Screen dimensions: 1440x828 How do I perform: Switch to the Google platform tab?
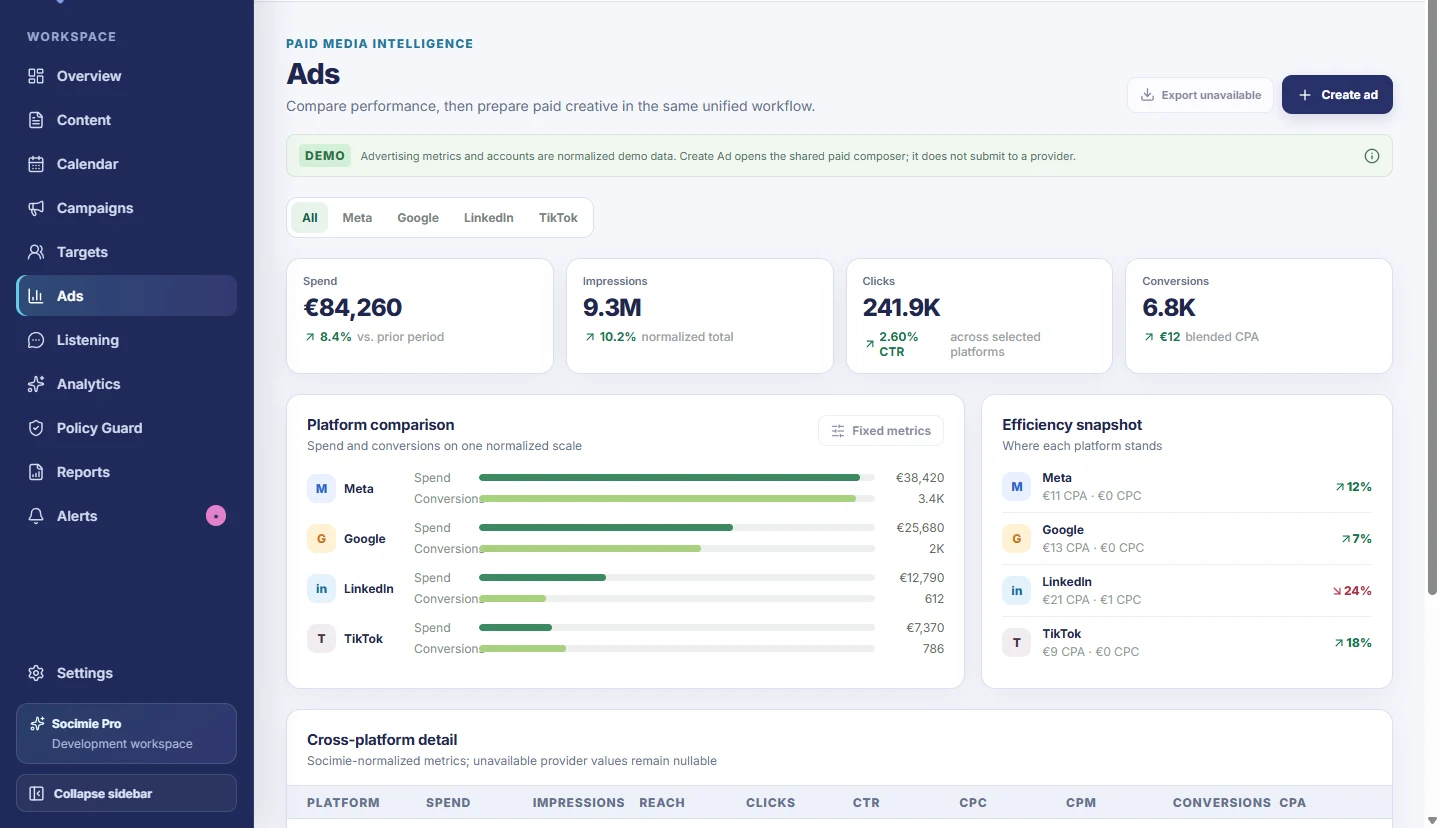tap(418, 217)
